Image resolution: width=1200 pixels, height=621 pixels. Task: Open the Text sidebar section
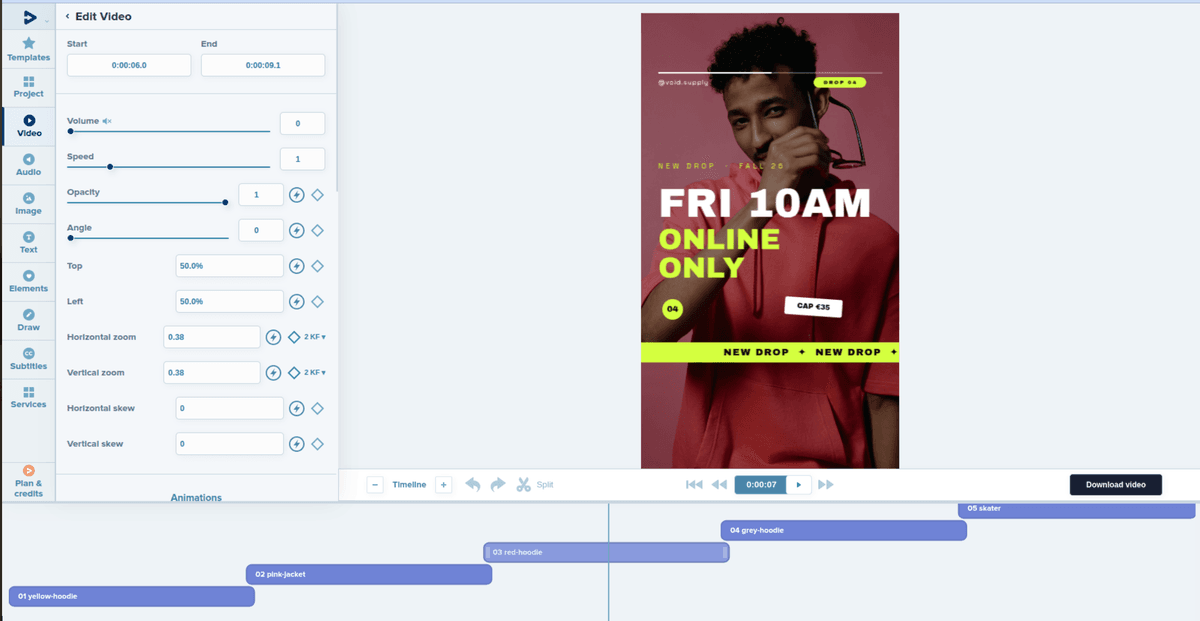28,243
